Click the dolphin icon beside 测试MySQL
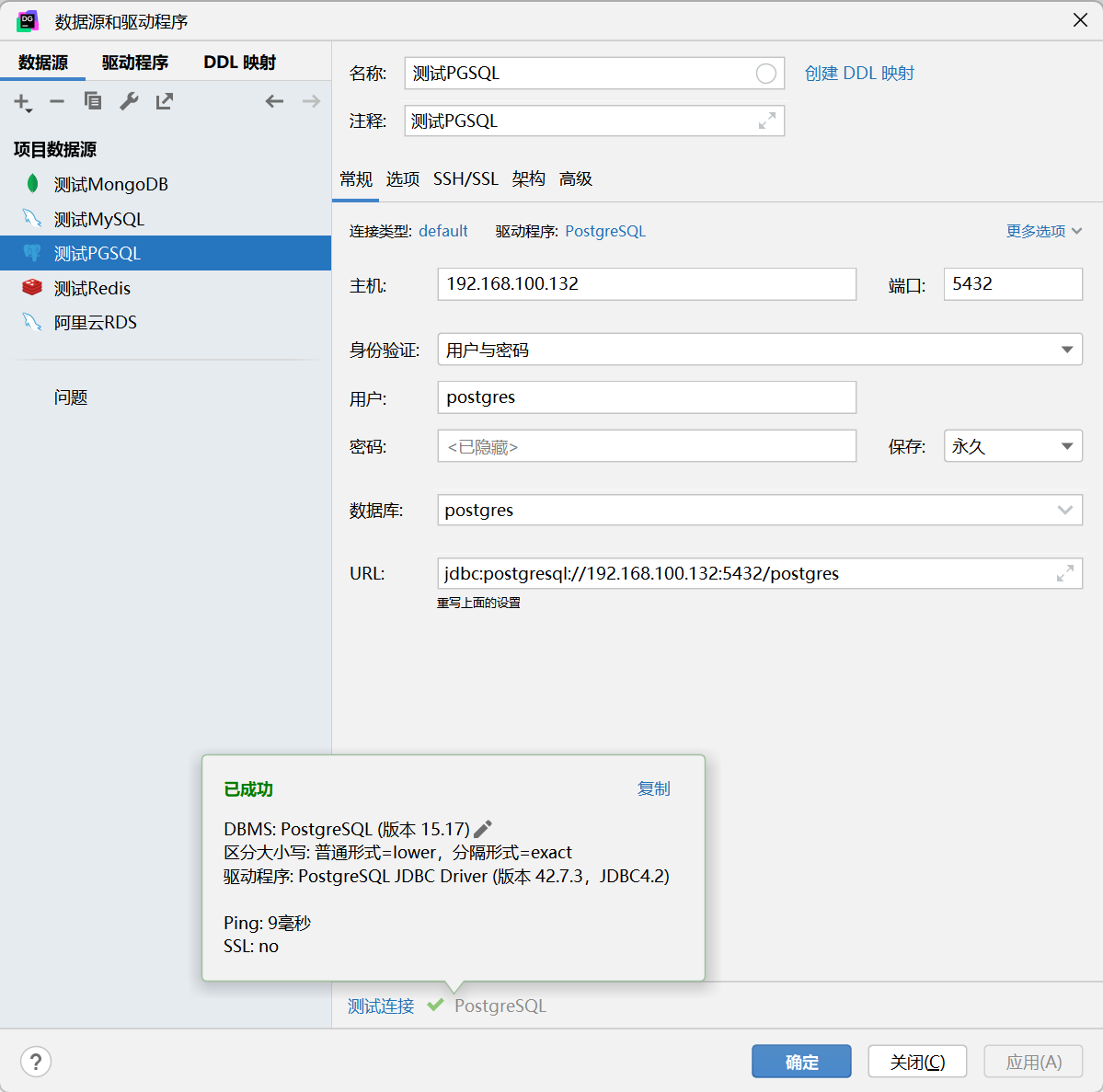 pyautogui.click(x=32, y=218)
